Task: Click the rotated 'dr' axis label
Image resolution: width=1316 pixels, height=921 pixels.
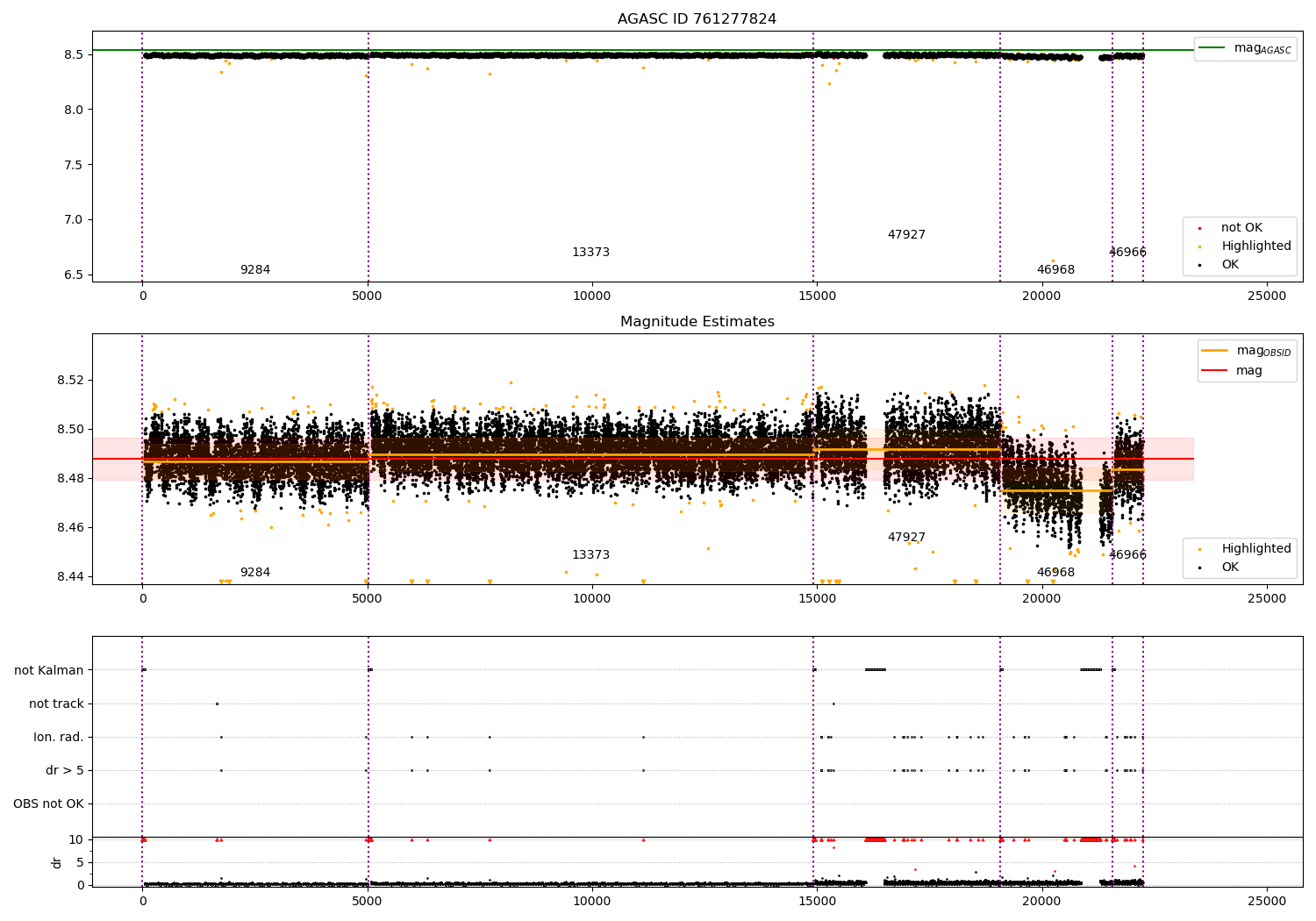Action: tap(57, 862)
